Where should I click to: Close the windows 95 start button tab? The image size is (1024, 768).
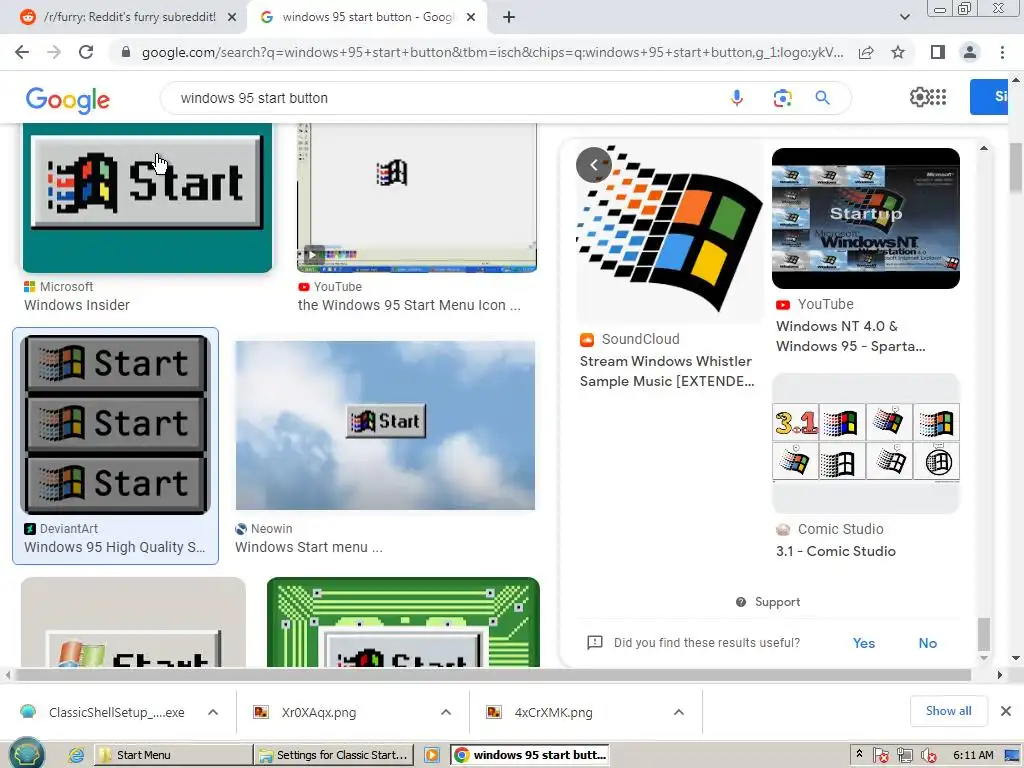click(471, 17)
